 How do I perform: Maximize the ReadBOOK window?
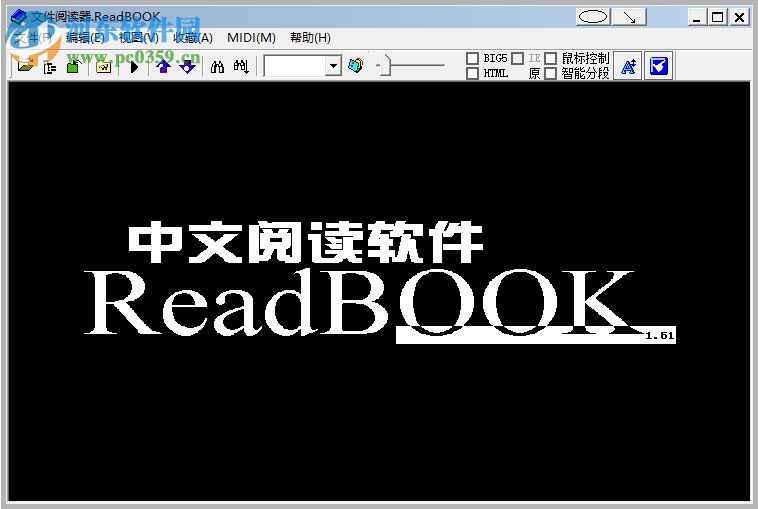coord(717,18)
